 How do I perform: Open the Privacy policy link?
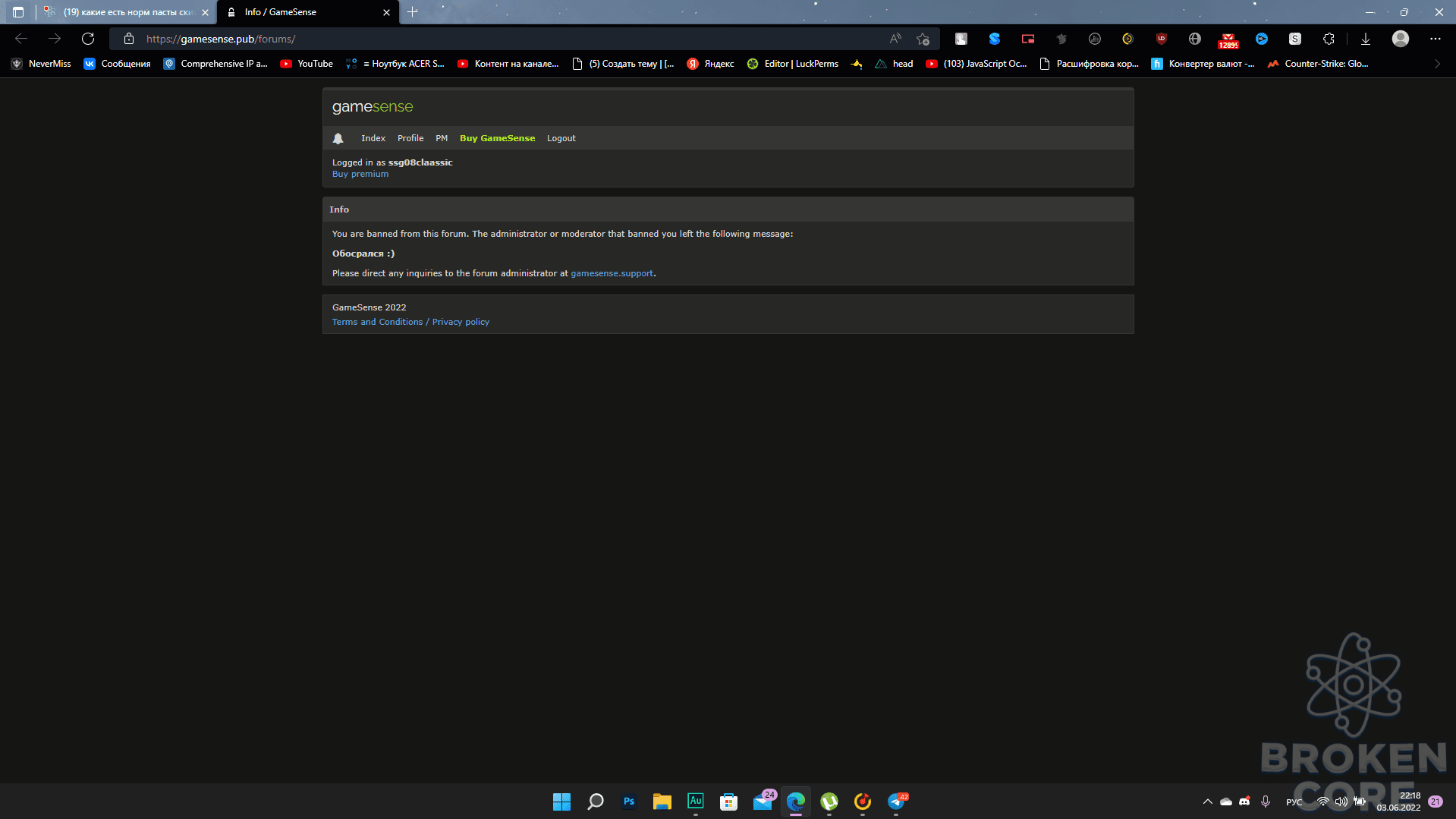point(461,322)
